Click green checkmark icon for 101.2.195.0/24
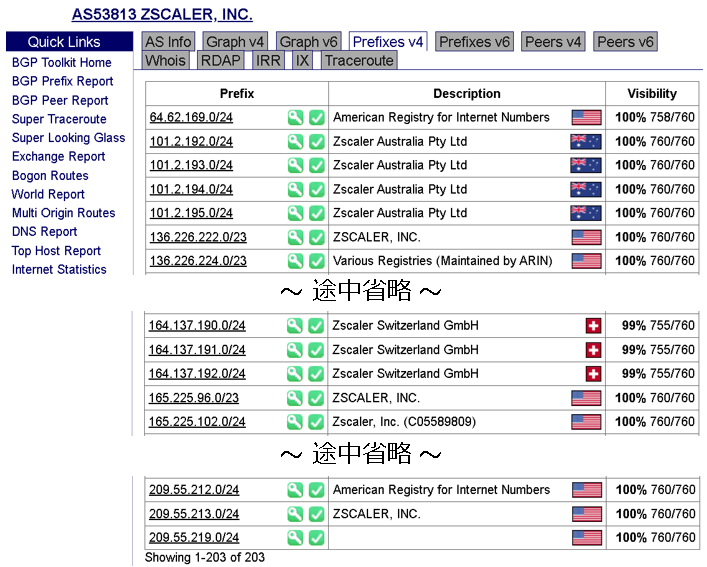The width and height of the screenshot is (707, 567). (x=317, y=213)
